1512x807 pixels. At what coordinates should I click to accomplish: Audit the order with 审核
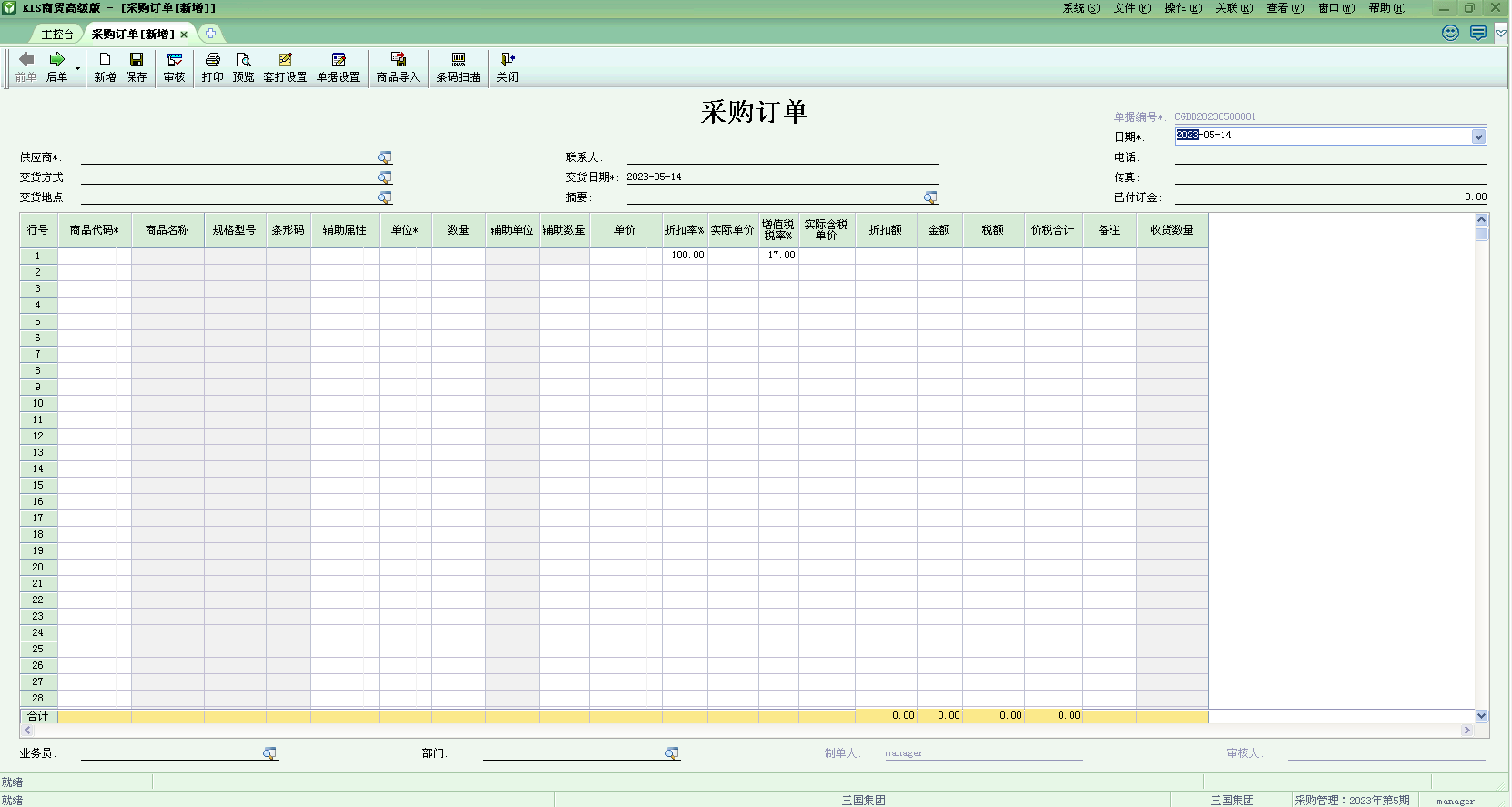click(x=174, y=67)
